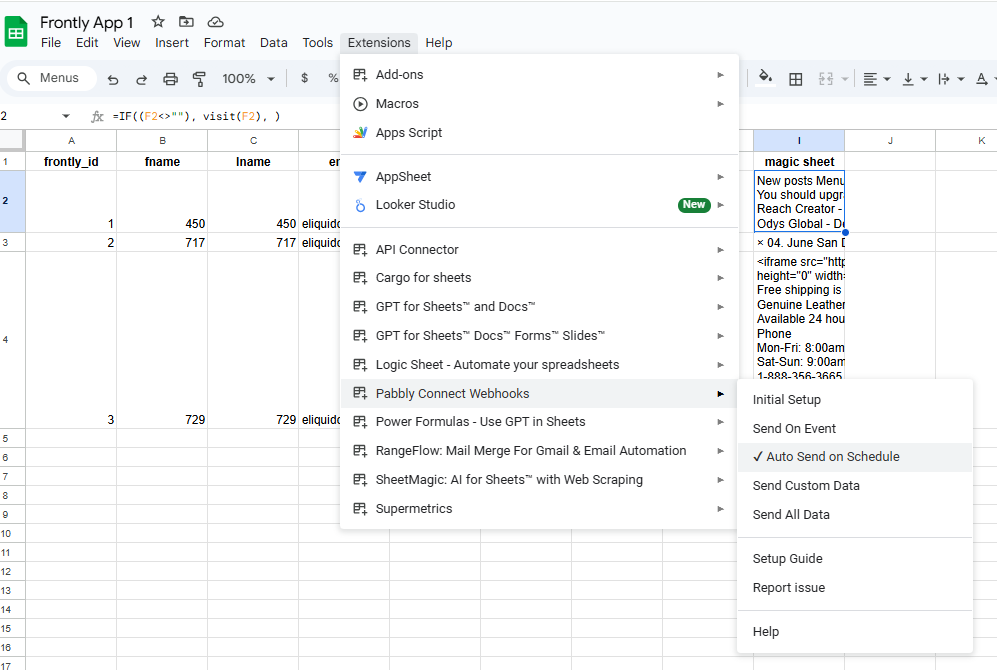Image resolution: width=997 pixels, height=670 pixels.
Task: Expand the Add-ons submenu arrow
Action: [720, 75]
